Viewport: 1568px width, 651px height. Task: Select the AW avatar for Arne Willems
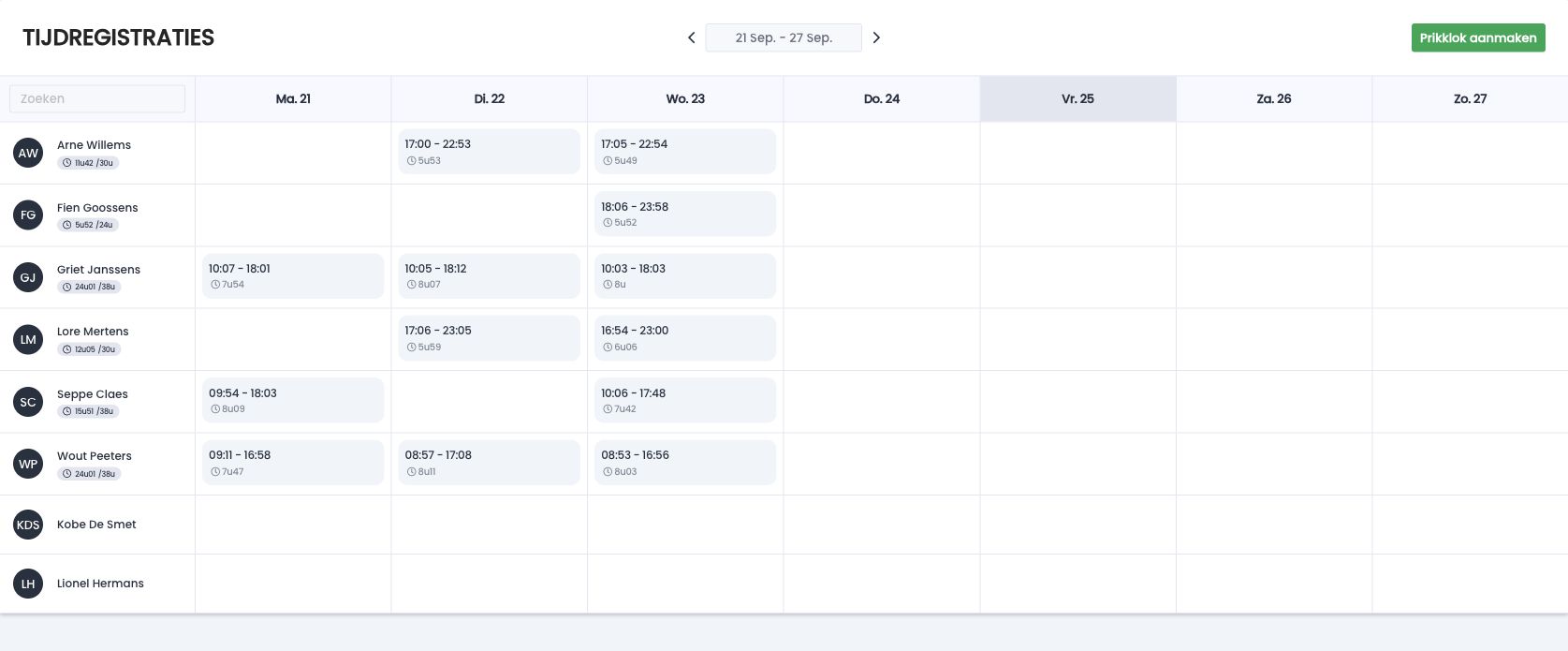click(28, 153)
